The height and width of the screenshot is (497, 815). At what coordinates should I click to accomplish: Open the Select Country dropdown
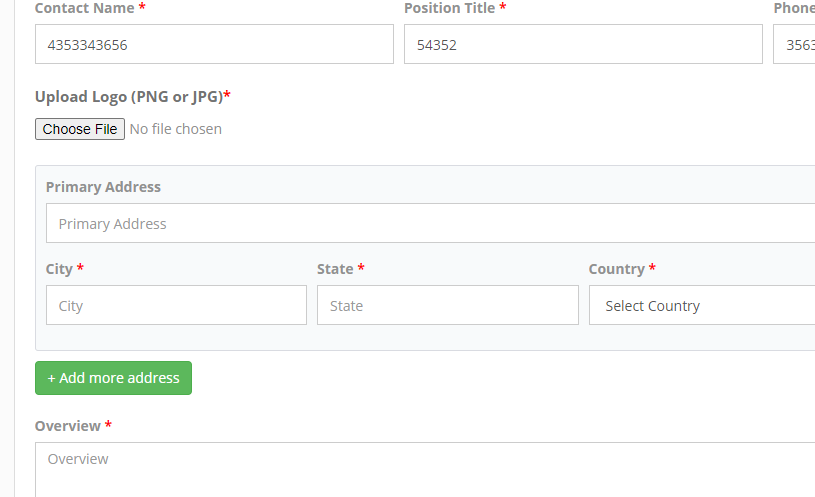point(702,305)
